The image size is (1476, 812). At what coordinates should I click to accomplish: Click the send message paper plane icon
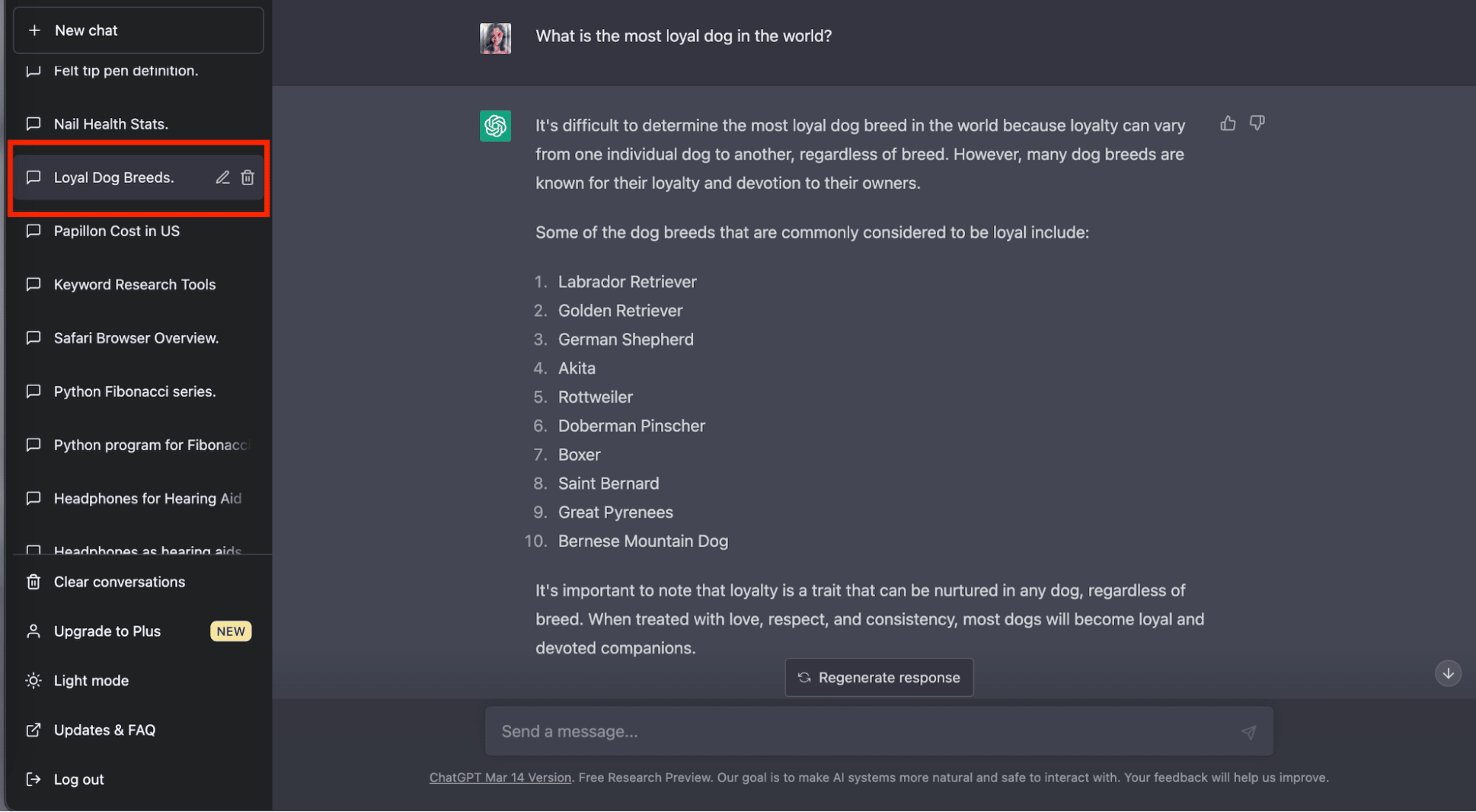(x=1249, y=732)
